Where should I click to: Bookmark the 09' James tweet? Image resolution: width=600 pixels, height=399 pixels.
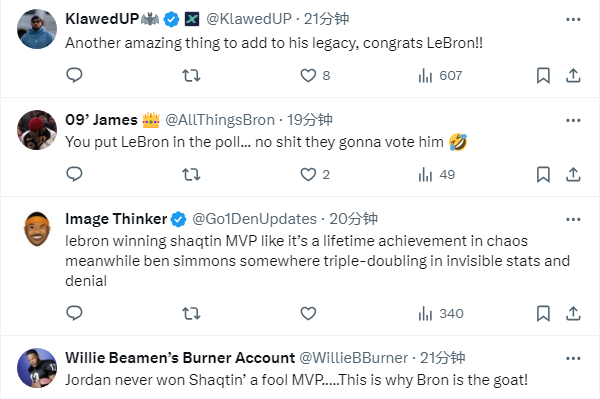pos(543,174)
